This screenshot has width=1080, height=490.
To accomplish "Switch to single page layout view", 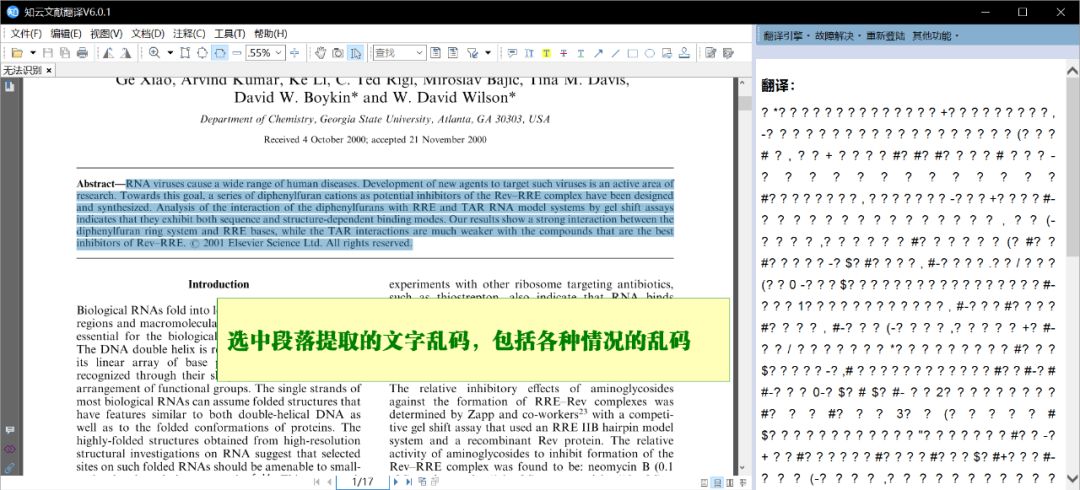I will pos(705,482).
